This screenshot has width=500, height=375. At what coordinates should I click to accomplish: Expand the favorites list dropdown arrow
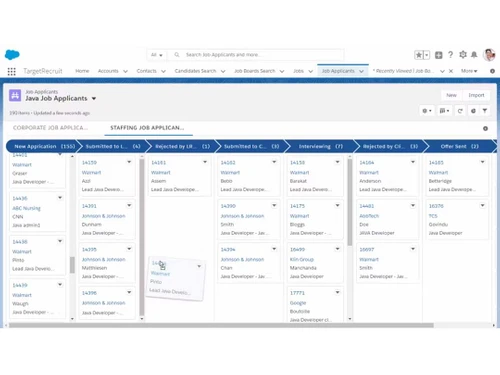point(427,55)
